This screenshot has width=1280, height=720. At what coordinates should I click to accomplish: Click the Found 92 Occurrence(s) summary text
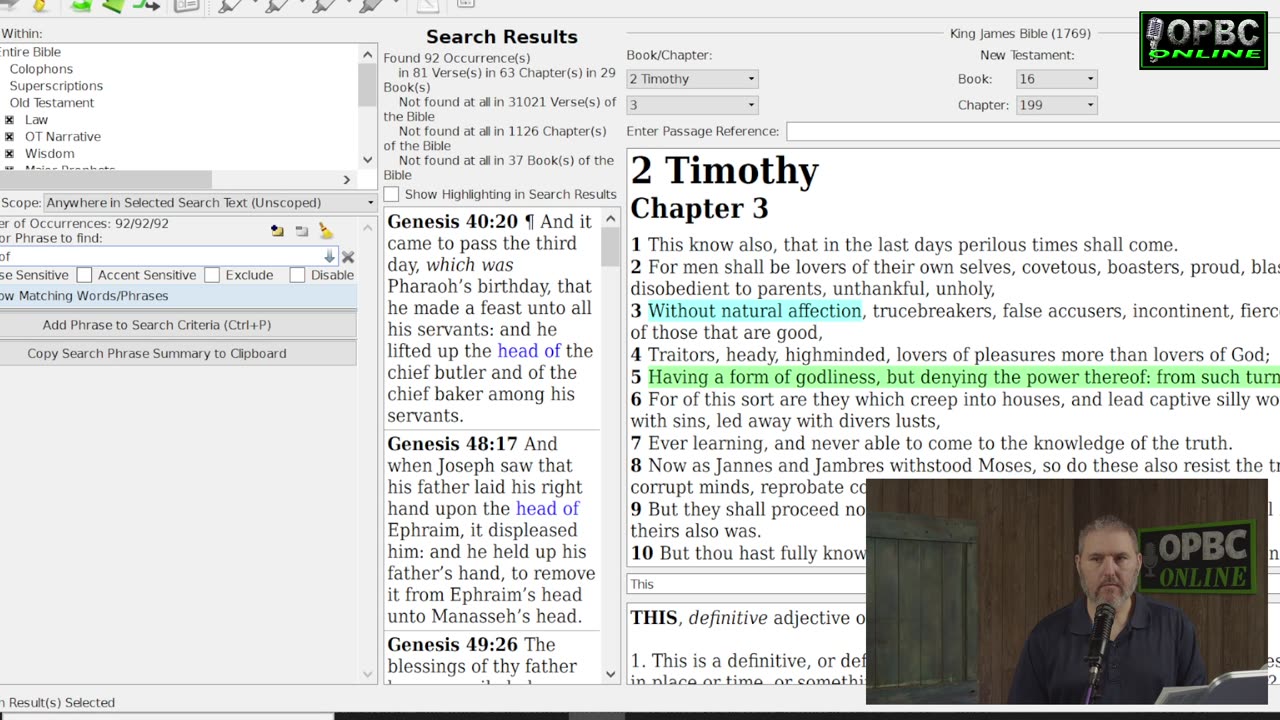click(x=457, y=58)
